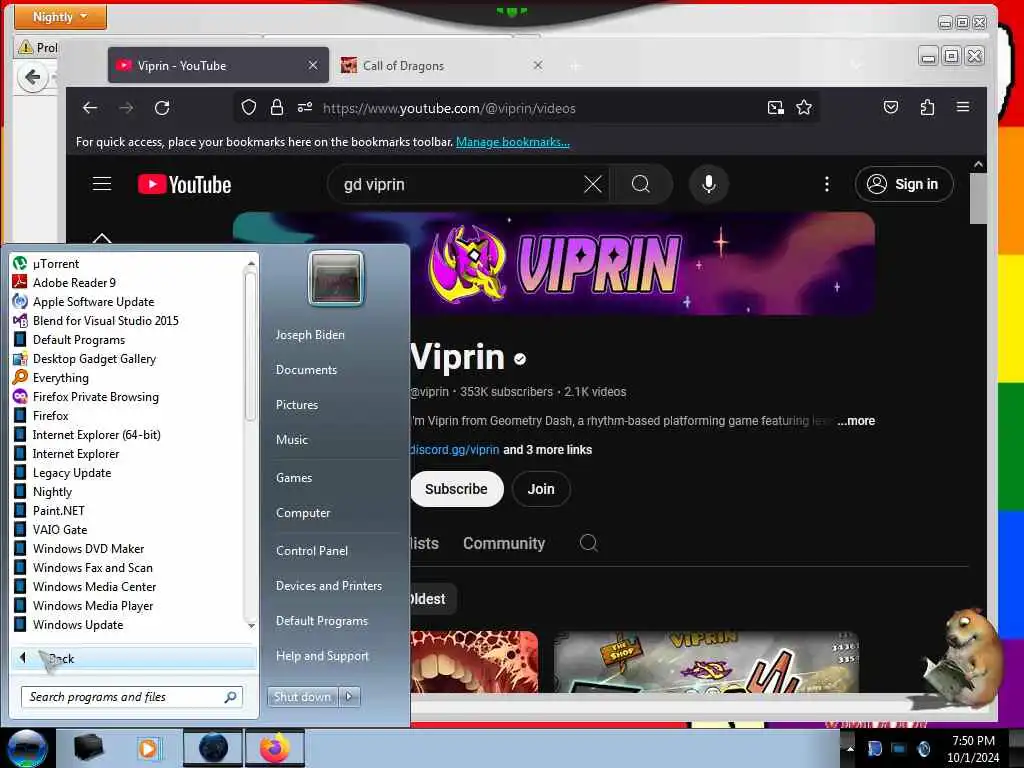Reload the YouTube page

162,108
